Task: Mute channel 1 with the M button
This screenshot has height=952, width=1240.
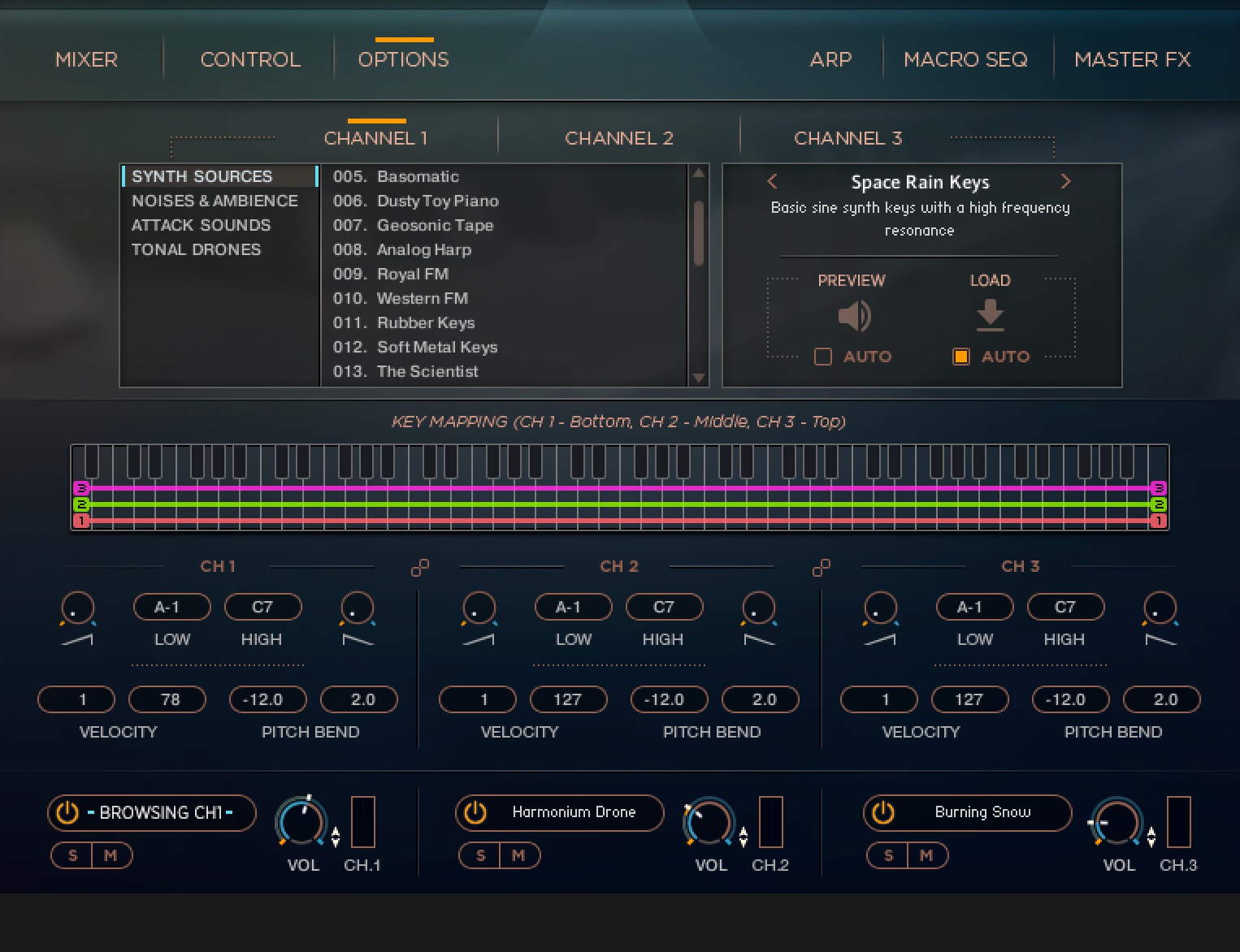Action: click(x=111, y=855)
